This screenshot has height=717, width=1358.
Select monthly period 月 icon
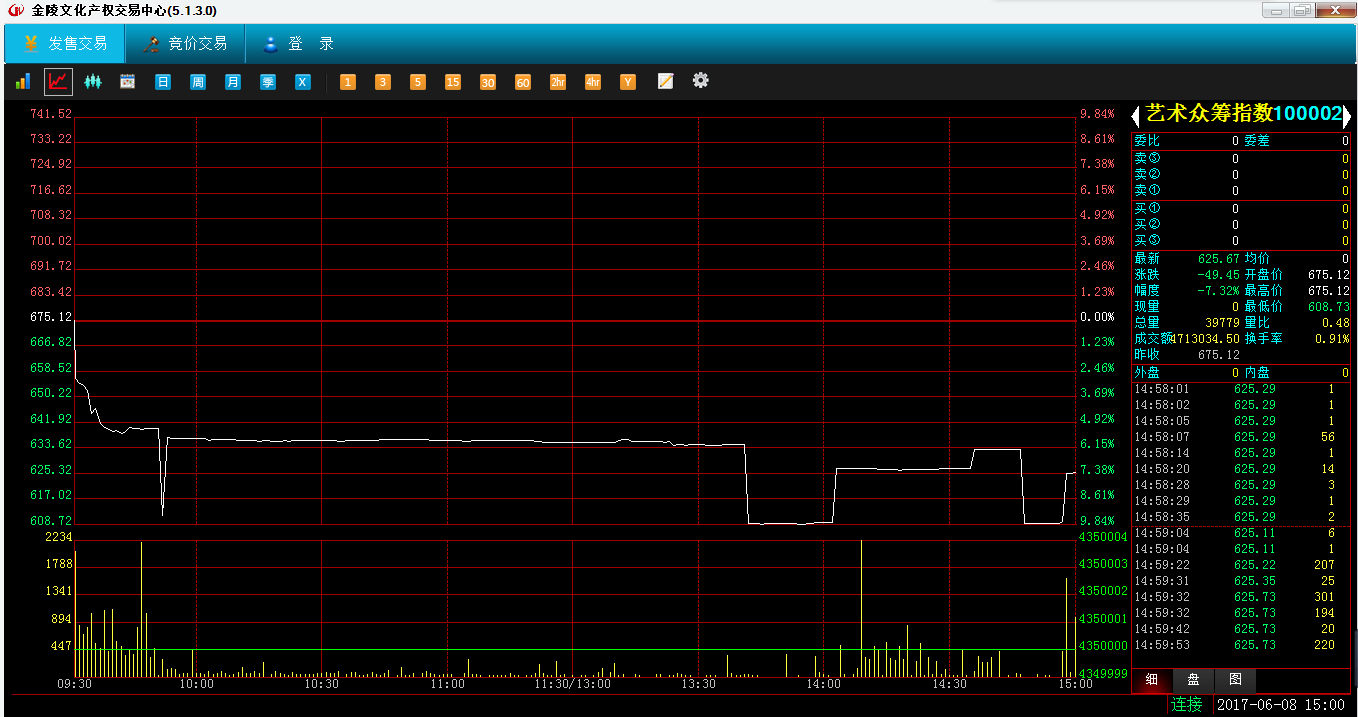[x=233, y=82]
